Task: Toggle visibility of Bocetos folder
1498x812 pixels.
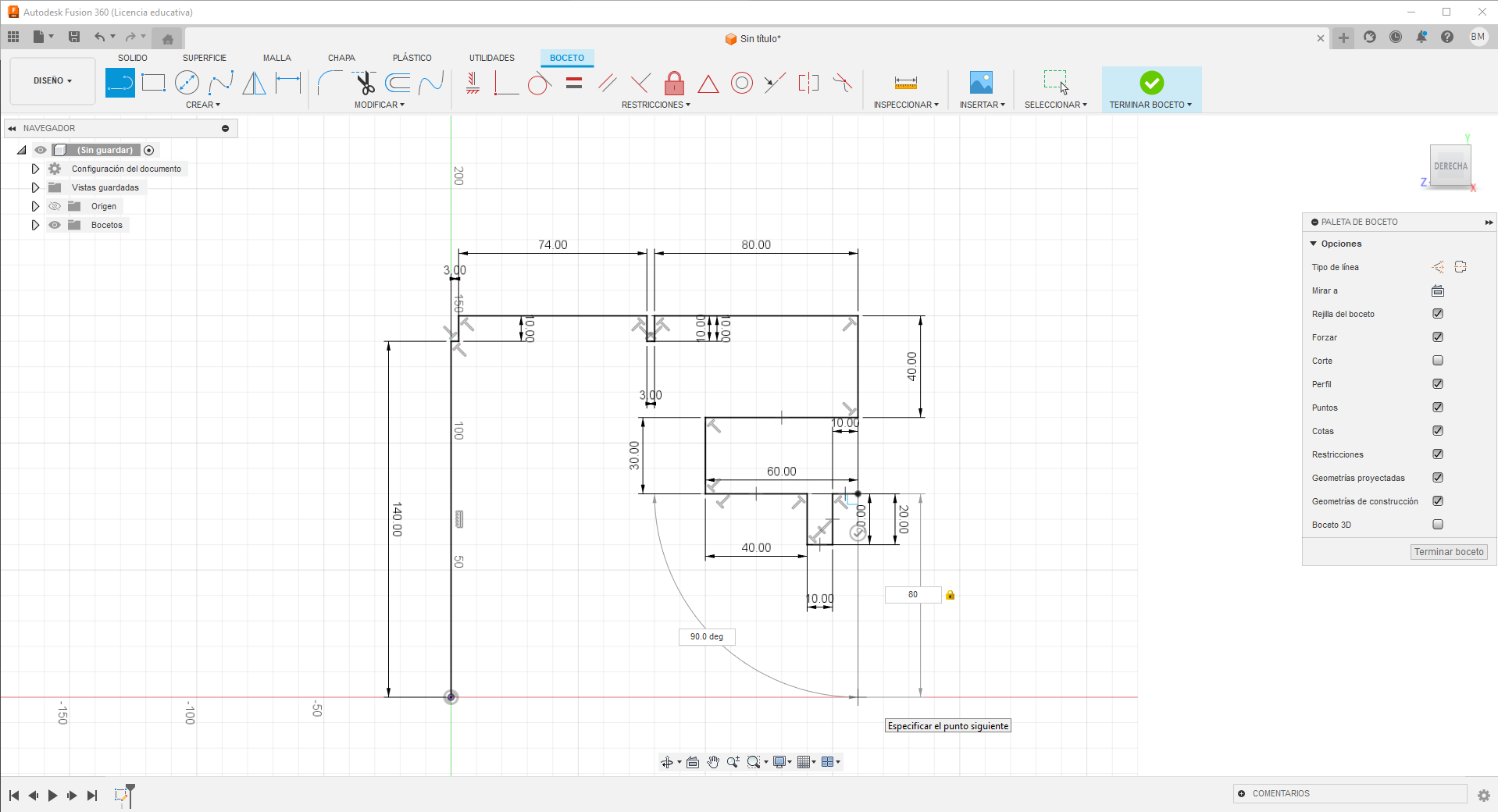Action: click(x=55, y=225)
